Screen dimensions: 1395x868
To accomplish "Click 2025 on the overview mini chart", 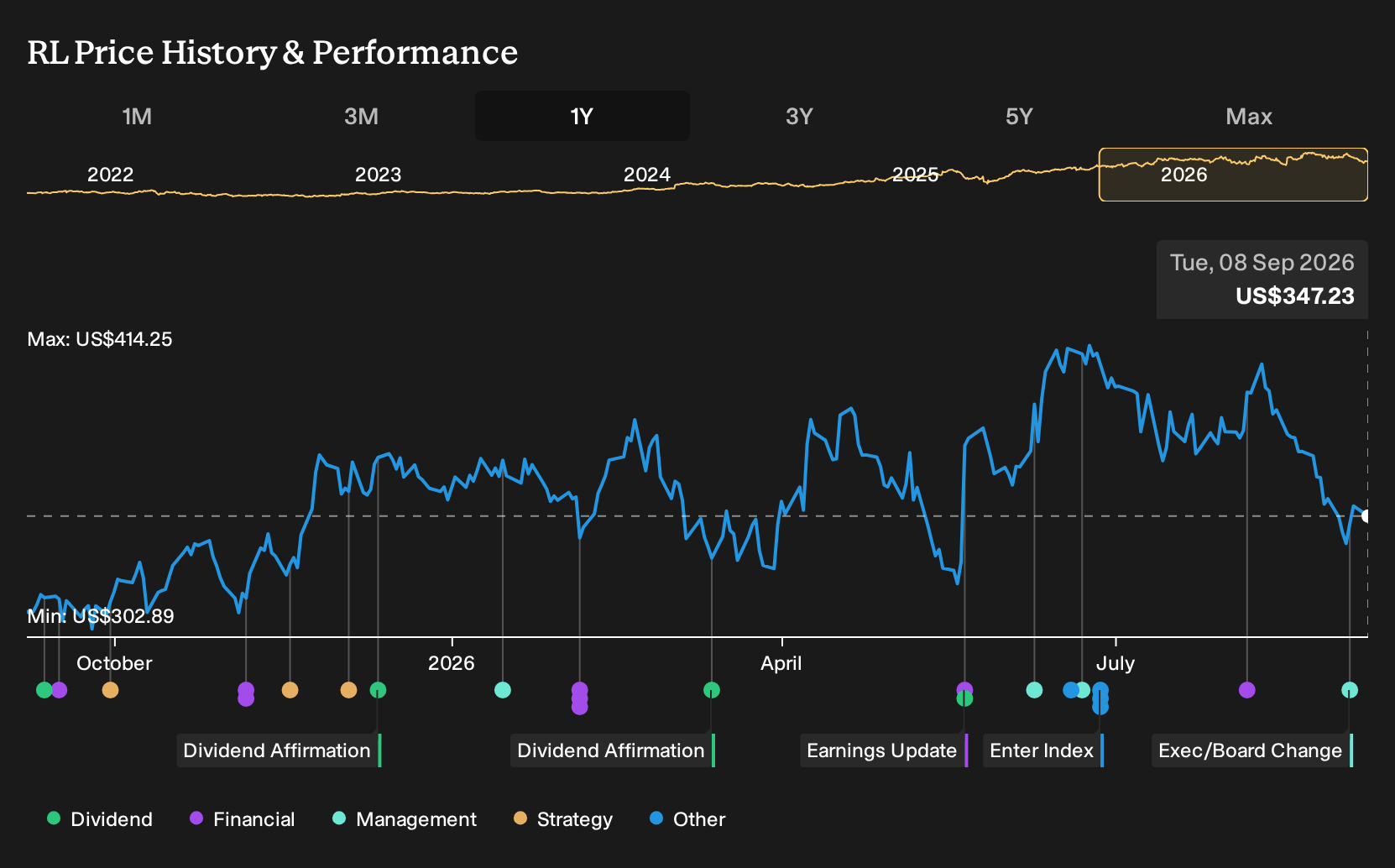I will [915, 175].
